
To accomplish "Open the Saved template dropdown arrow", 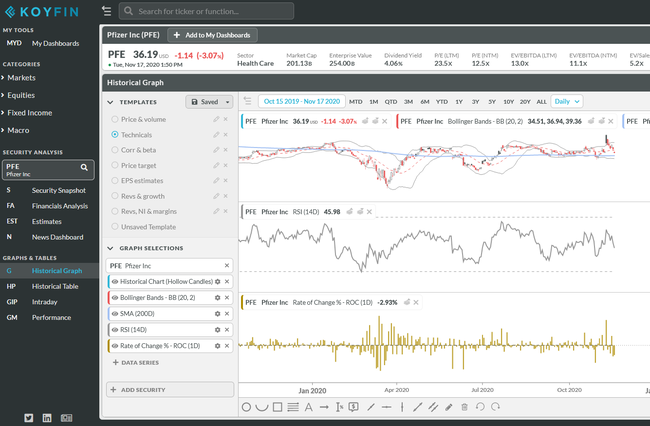I will pos(227,102).
